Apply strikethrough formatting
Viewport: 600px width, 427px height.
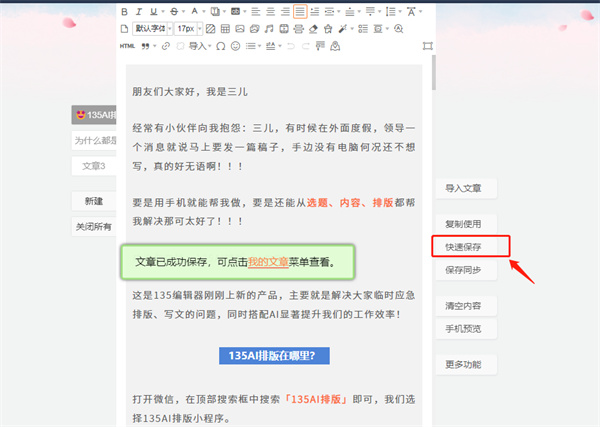point(174,12)
